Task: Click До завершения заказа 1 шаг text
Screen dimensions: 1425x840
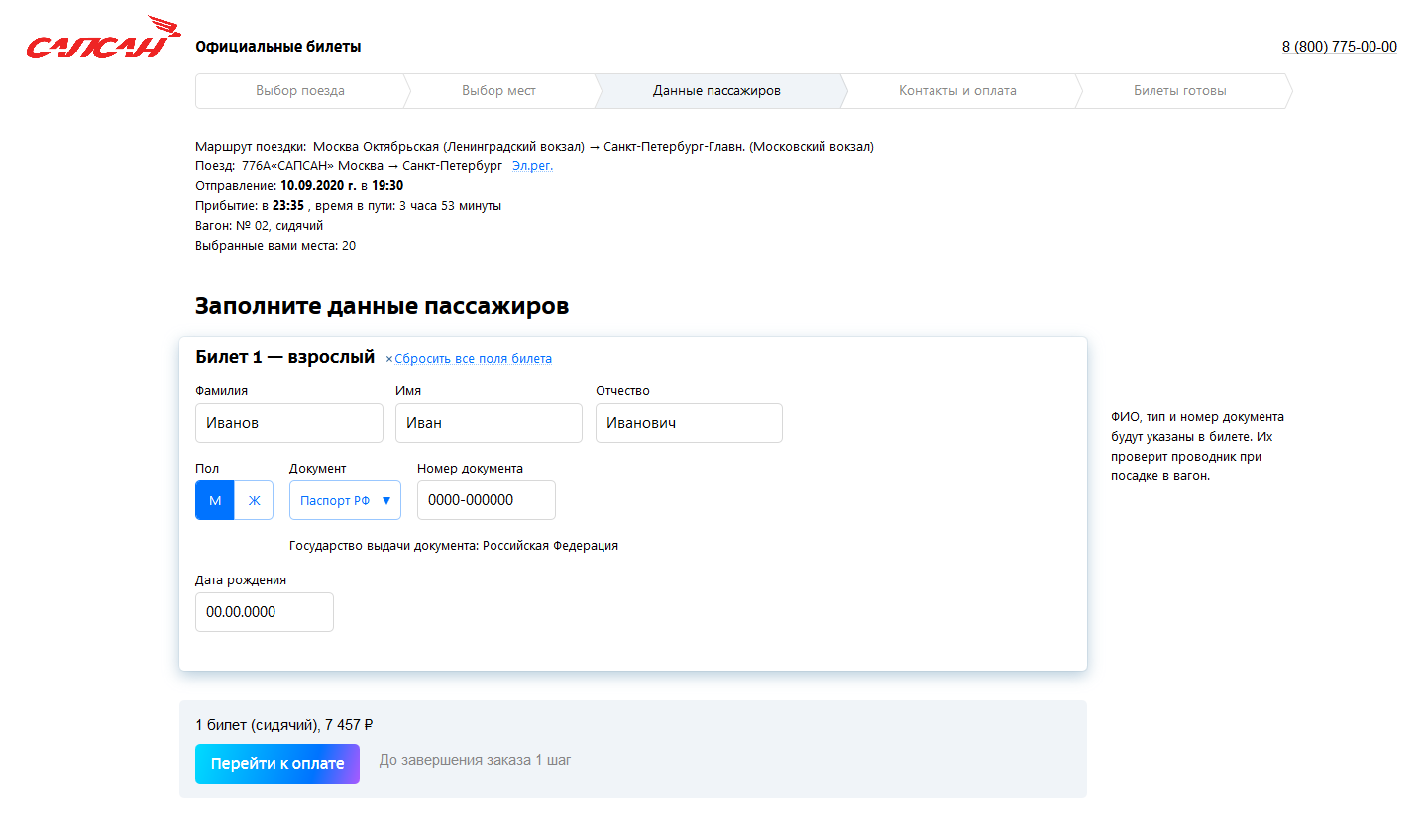Action: 475,760
